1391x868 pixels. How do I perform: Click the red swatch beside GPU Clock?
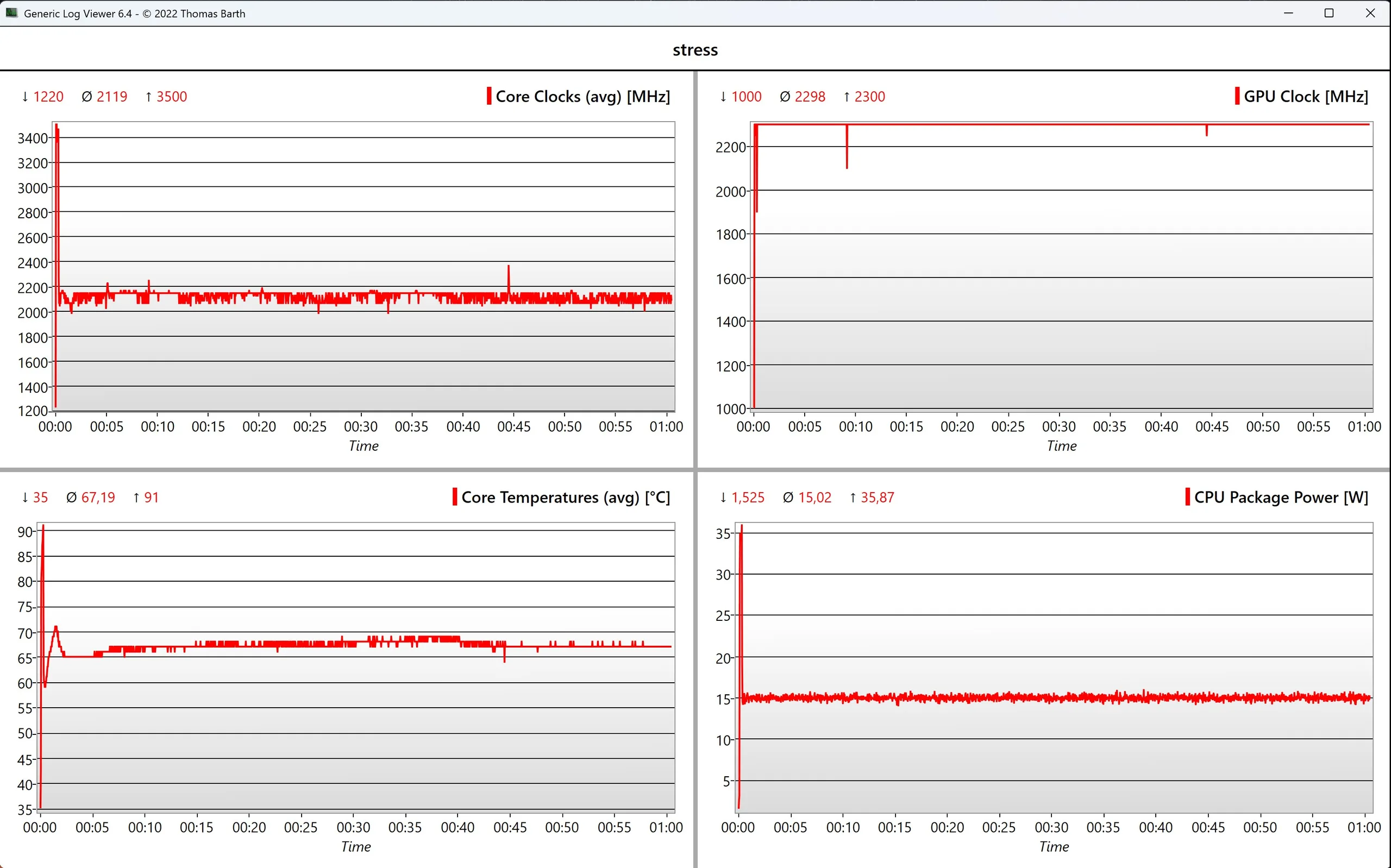pyautogui.click(x=1237, y=96)
